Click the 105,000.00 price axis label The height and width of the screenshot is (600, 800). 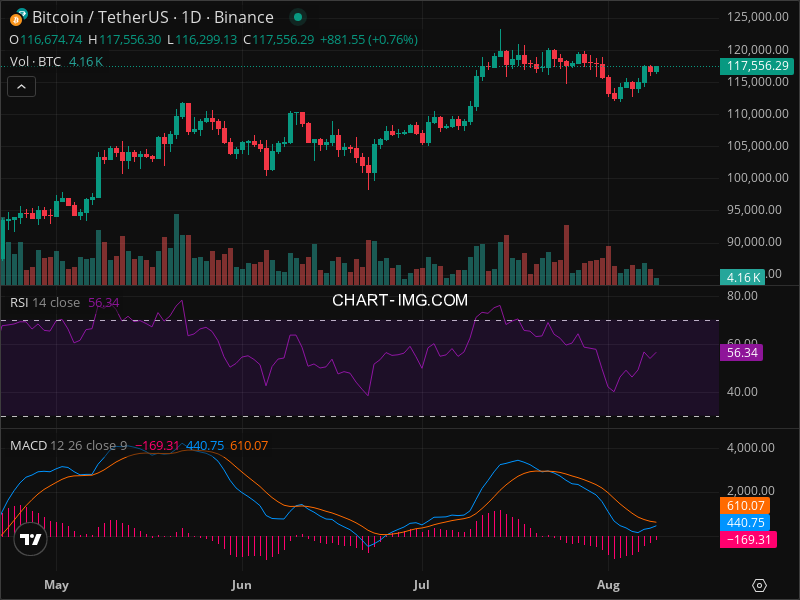click(x=758, y=146)
